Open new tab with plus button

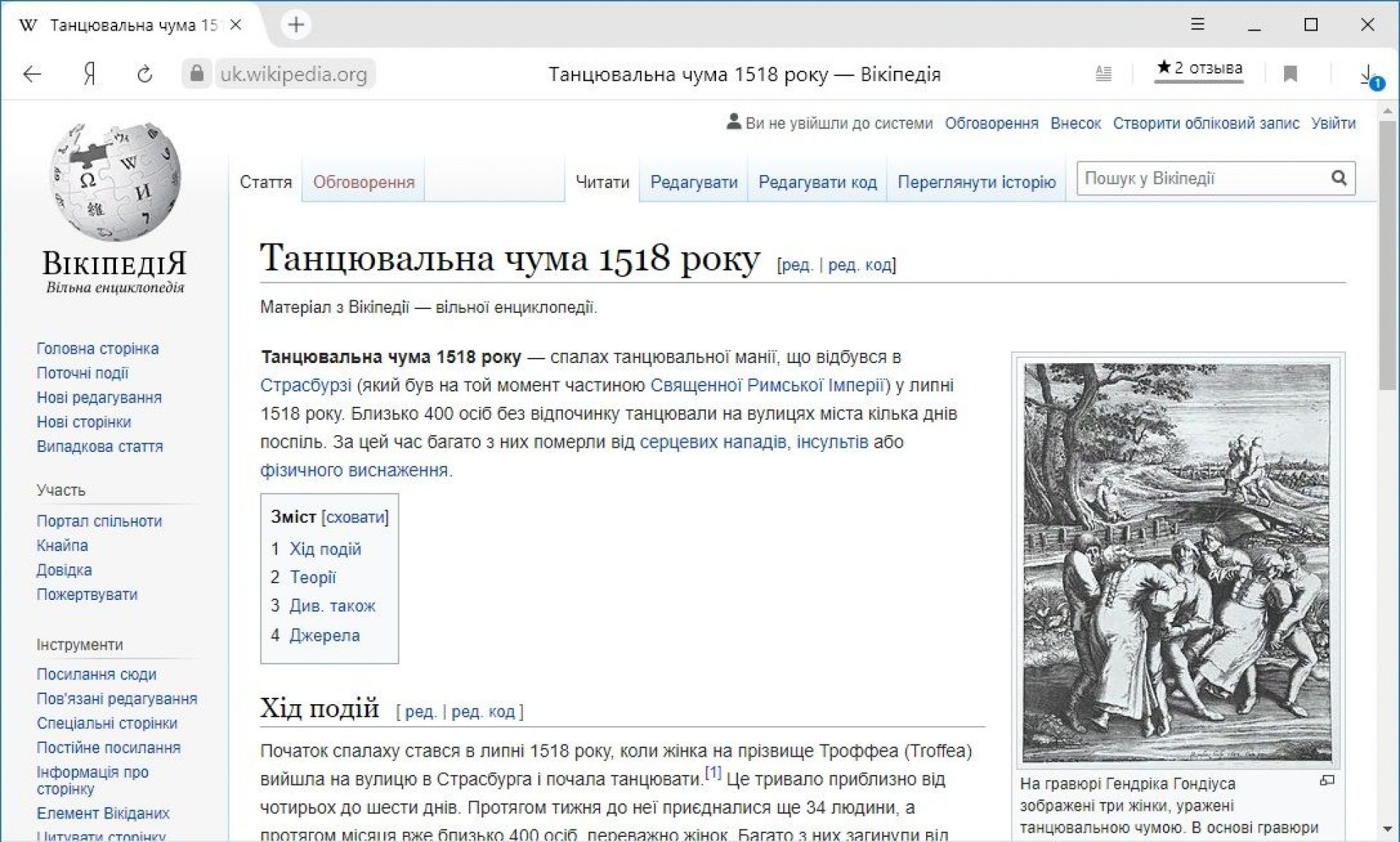[x=295, y=25]
